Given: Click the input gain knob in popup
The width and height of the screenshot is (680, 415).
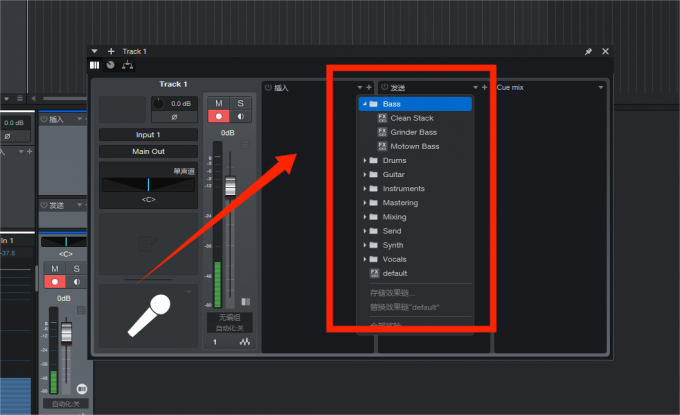Looking at the screenshot, I should 159,103.
